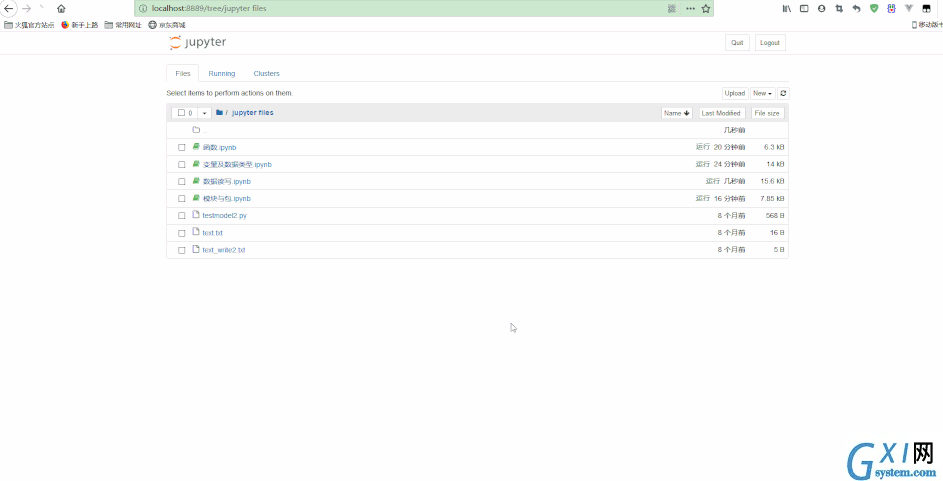Check the box for 模块与包.ipynb

[182, 198]
